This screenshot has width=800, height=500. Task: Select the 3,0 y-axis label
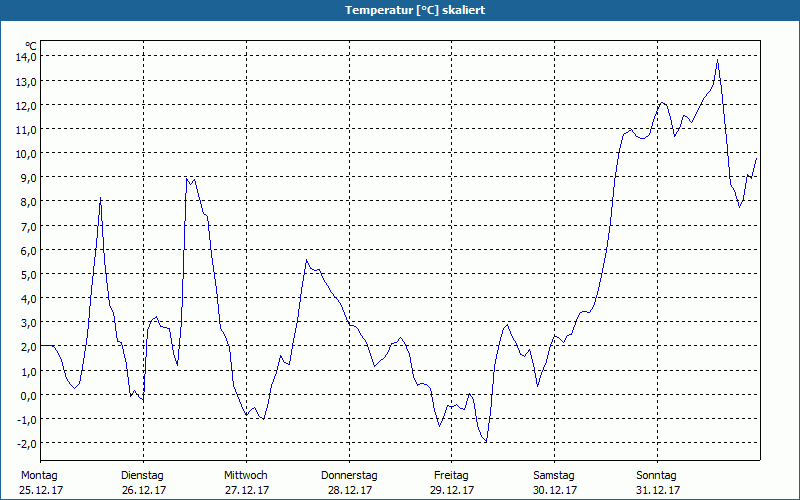click(x=28, y=322)
